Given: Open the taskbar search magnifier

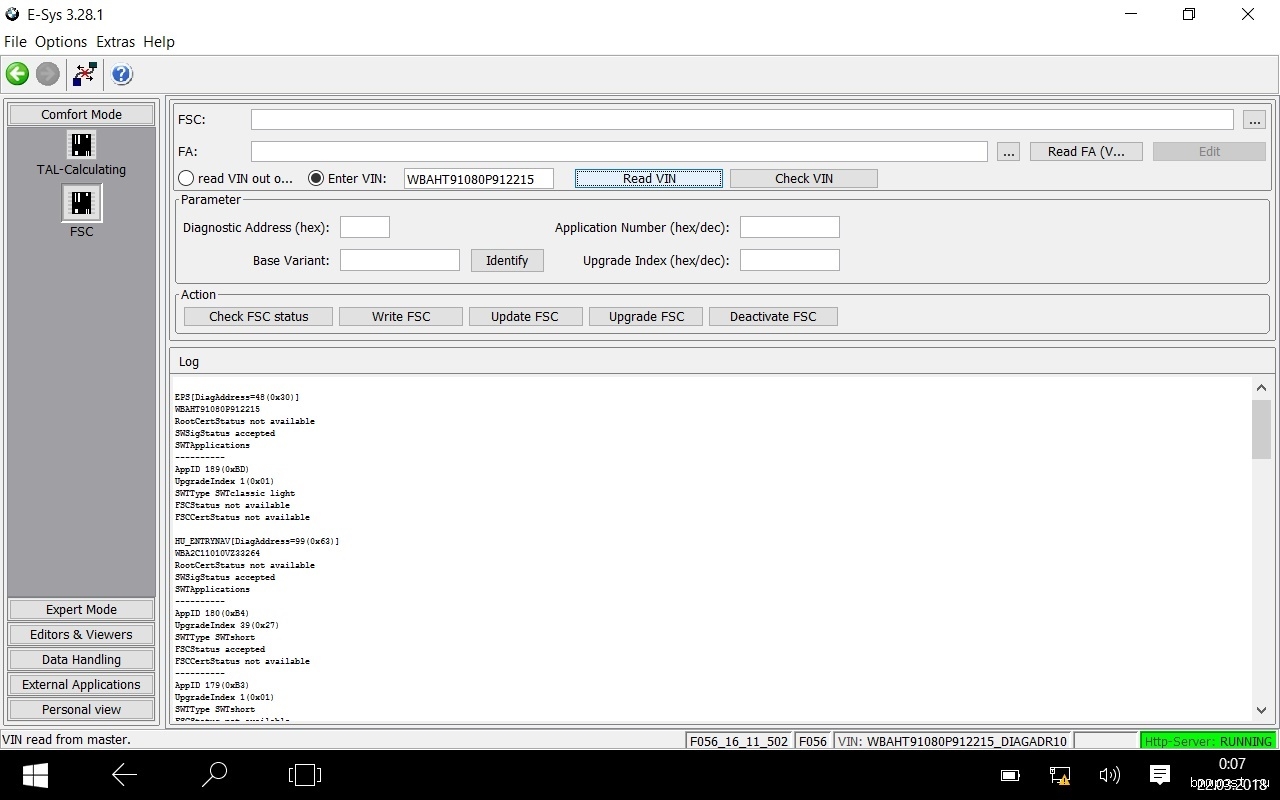Looking at the screenshot, I should coord(214,775).
